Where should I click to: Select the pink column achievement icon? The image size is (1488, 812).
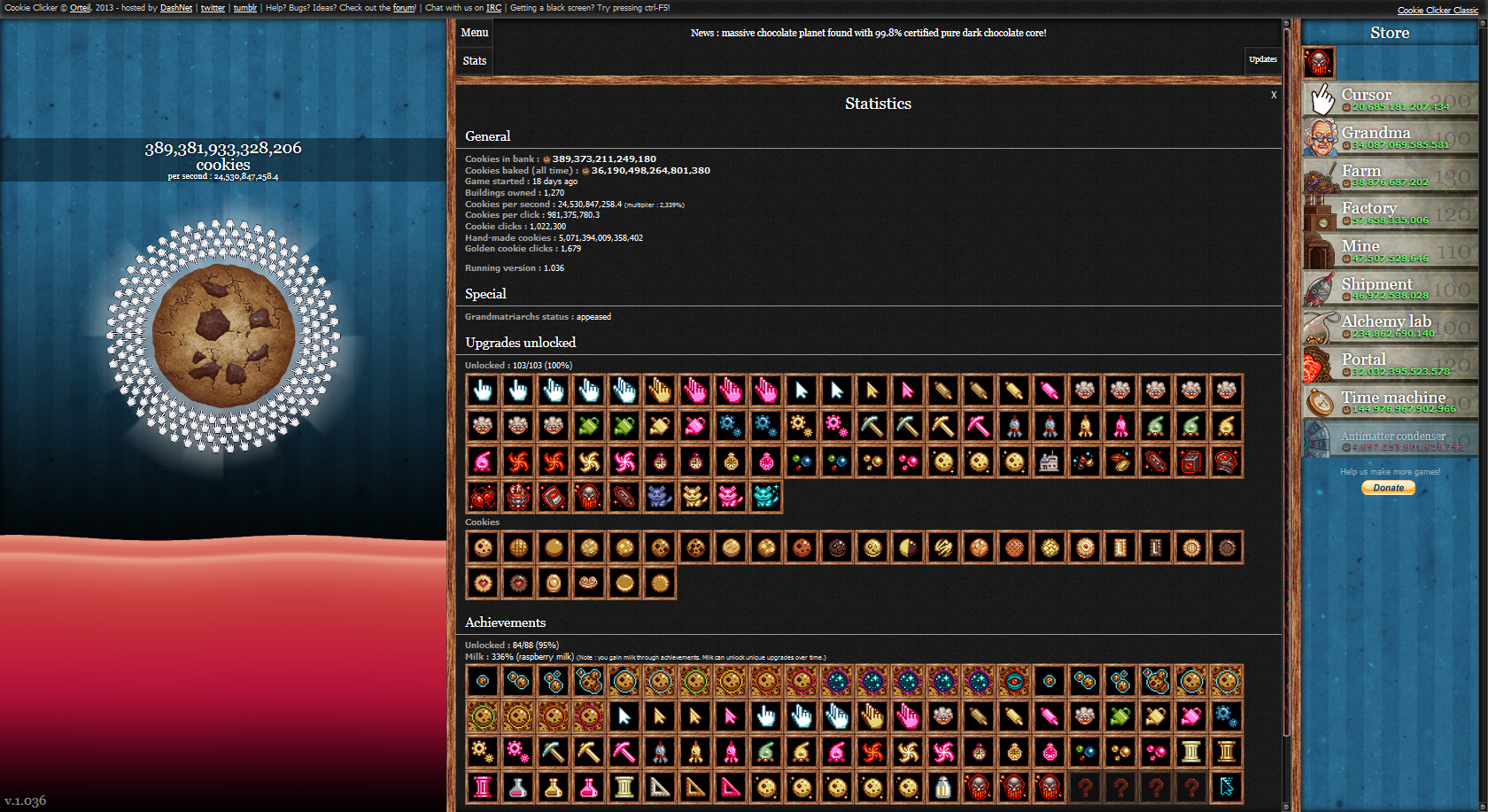(x=482, y=787)
